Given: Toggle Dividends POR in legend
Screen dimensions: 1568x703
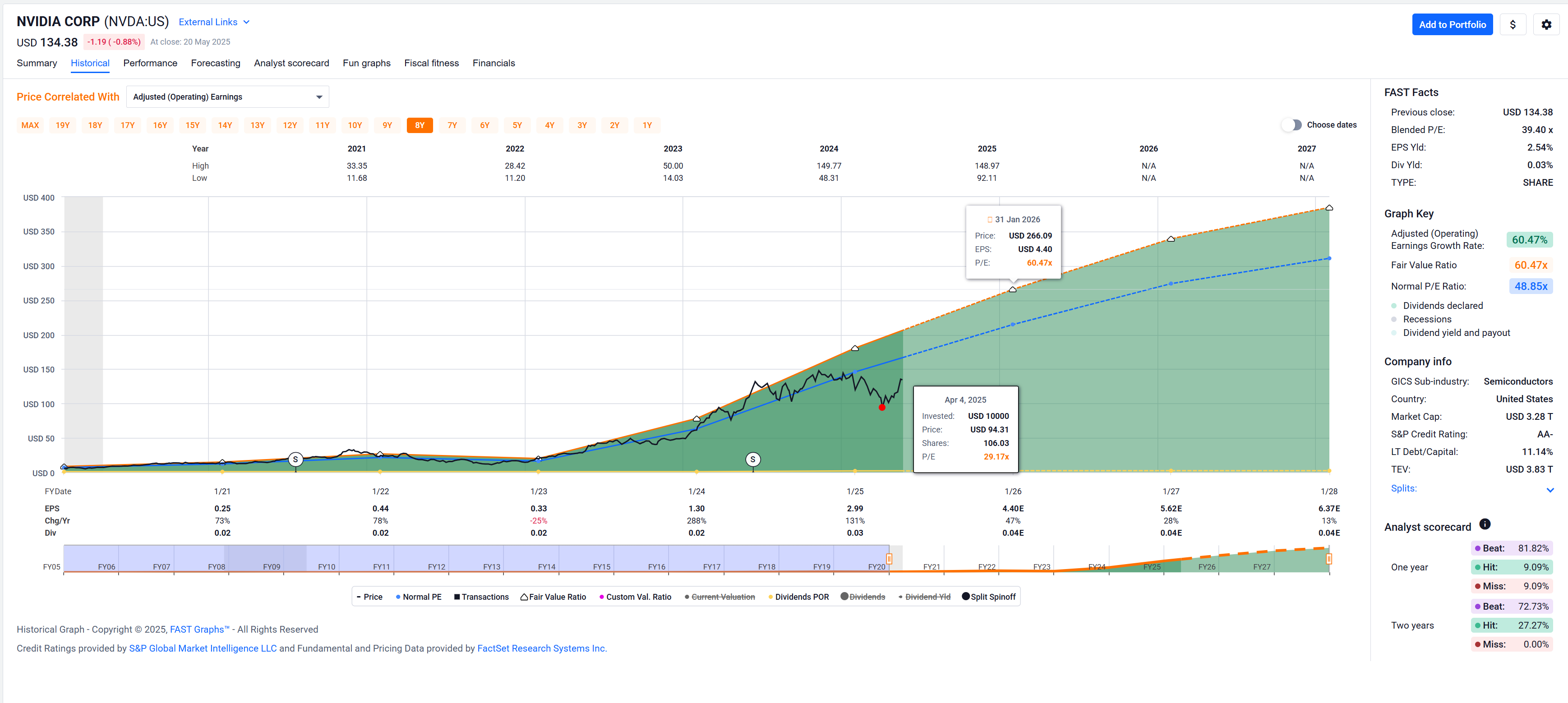Looking at the screenshot, I should (x=798, y=597).
